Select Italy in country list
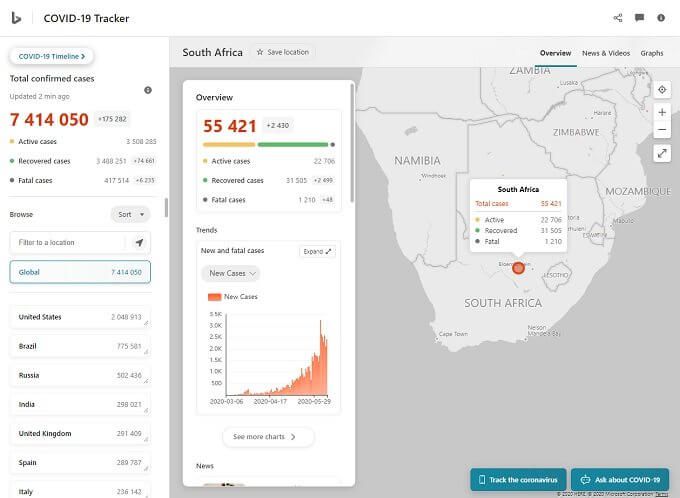This screenshot has width=680, height=498. tap(80, 490)
